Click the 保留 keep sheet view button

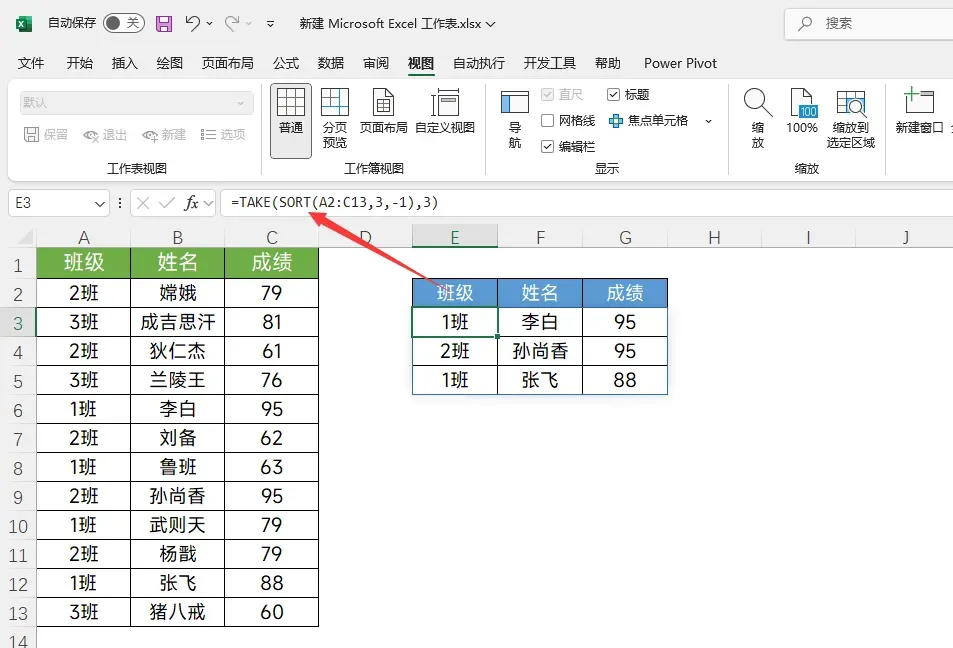pyautogui.click(x=46, y=135)
